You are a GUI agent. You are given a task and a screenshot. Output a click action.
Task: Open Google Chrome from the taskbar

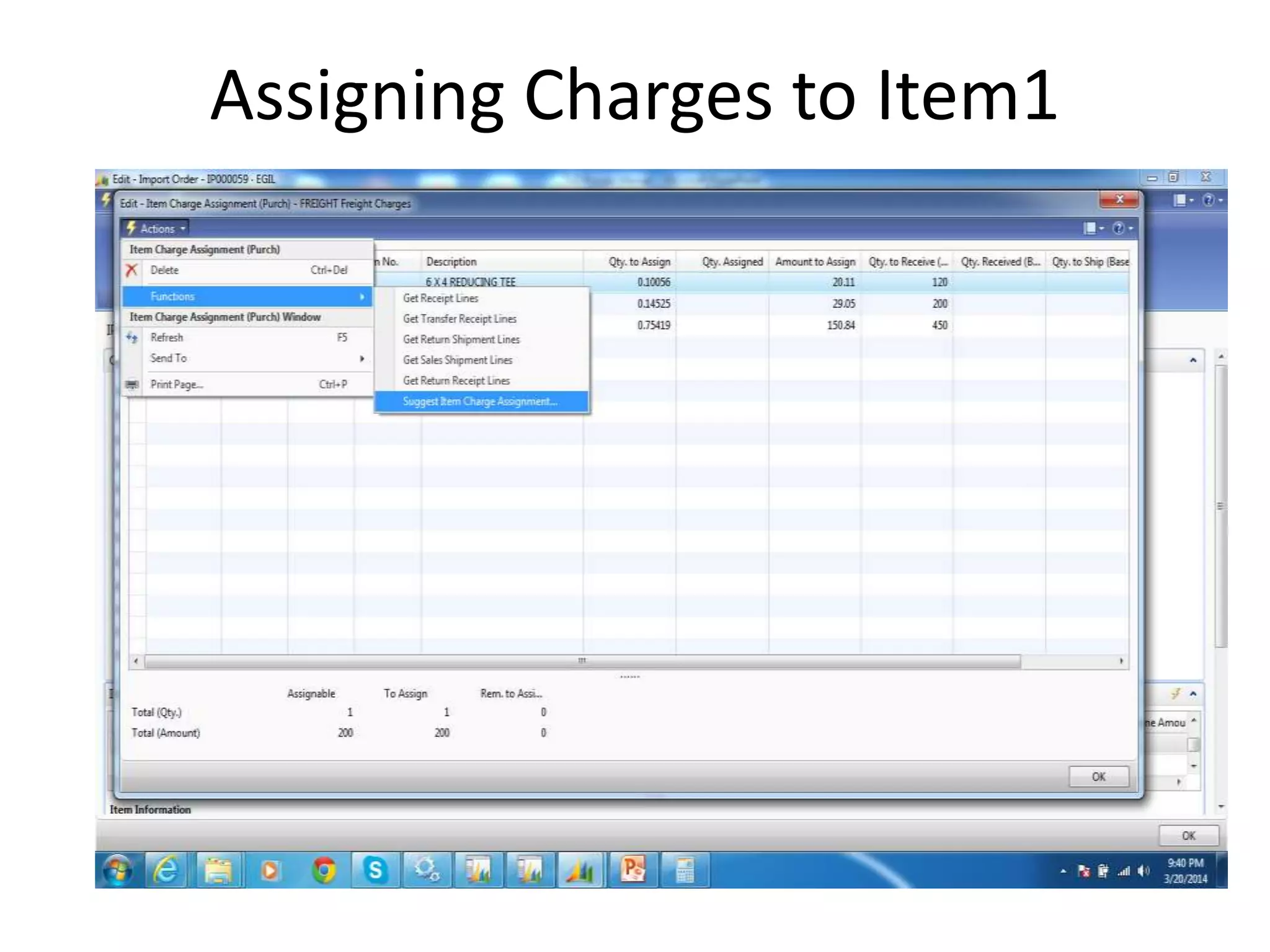[324, 870]
